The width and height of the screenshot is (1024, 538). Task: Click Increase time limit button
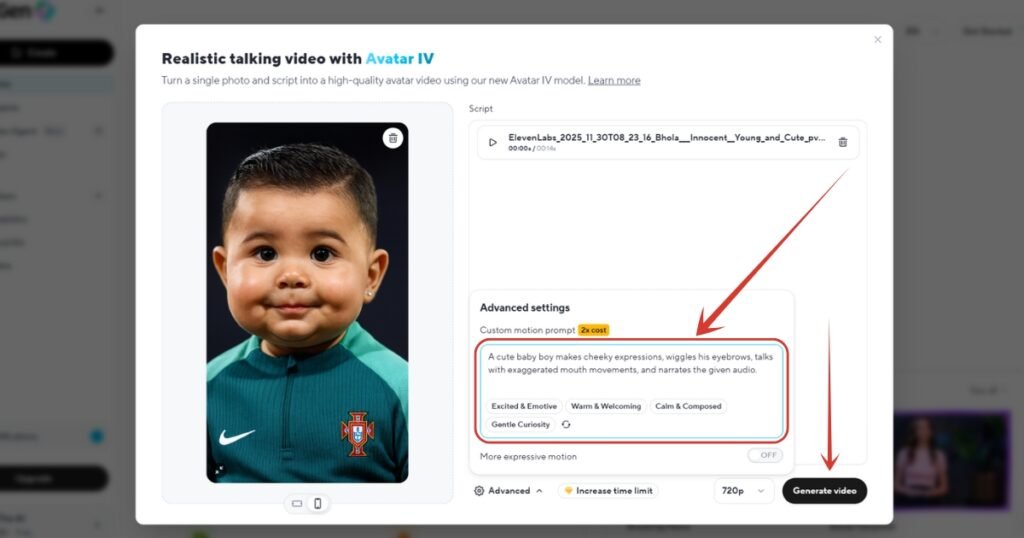pos(608,491)
